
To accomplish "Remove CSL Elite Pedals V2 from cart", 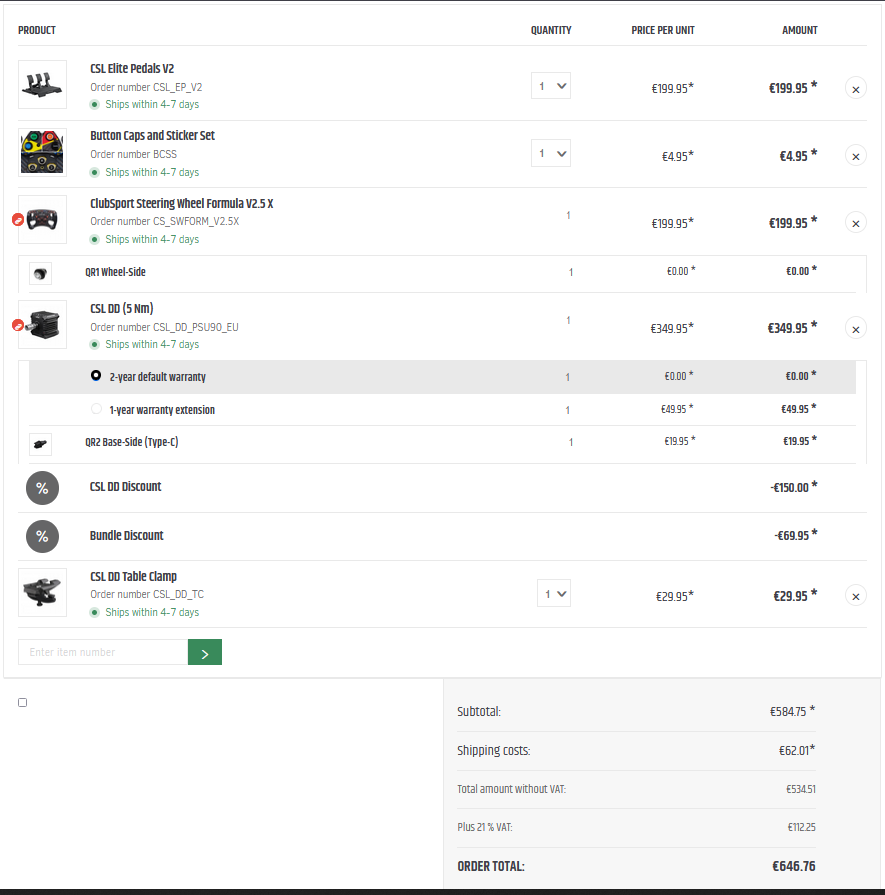I will 855,88.
